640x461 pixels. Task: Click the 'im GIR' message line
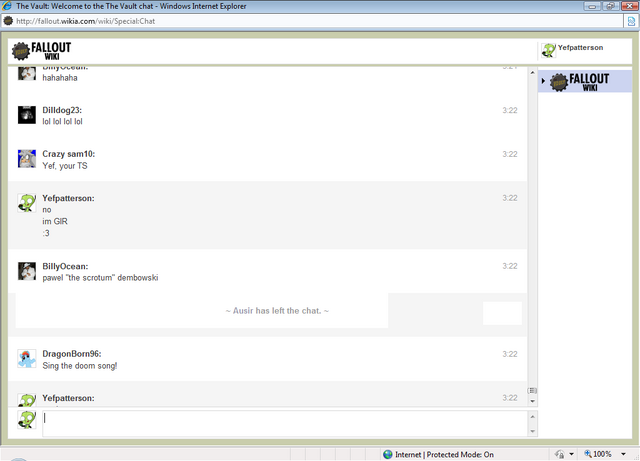[55, 221]
